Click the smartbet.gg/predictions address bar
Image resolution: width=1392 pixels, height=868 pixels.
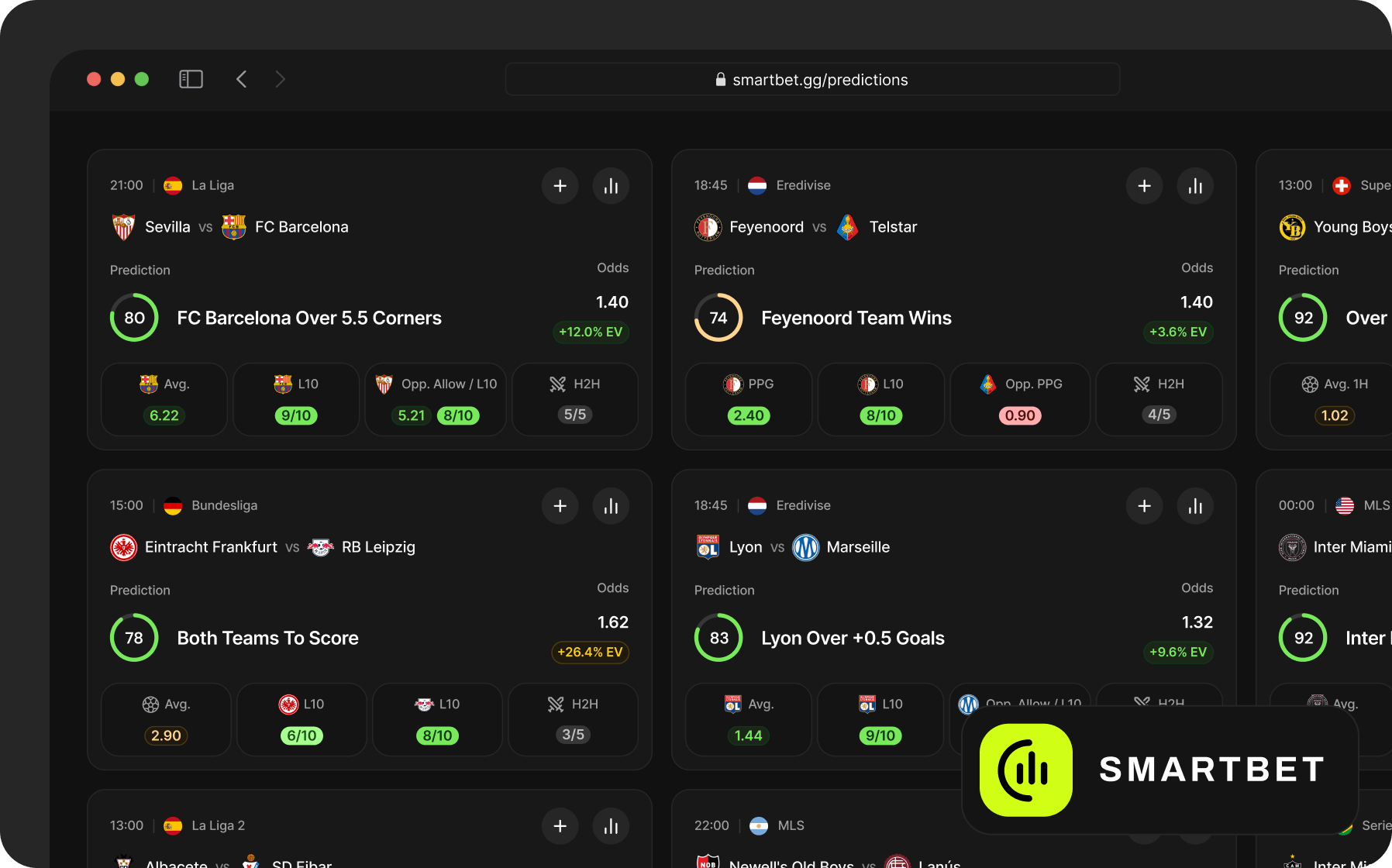point(812,79)
